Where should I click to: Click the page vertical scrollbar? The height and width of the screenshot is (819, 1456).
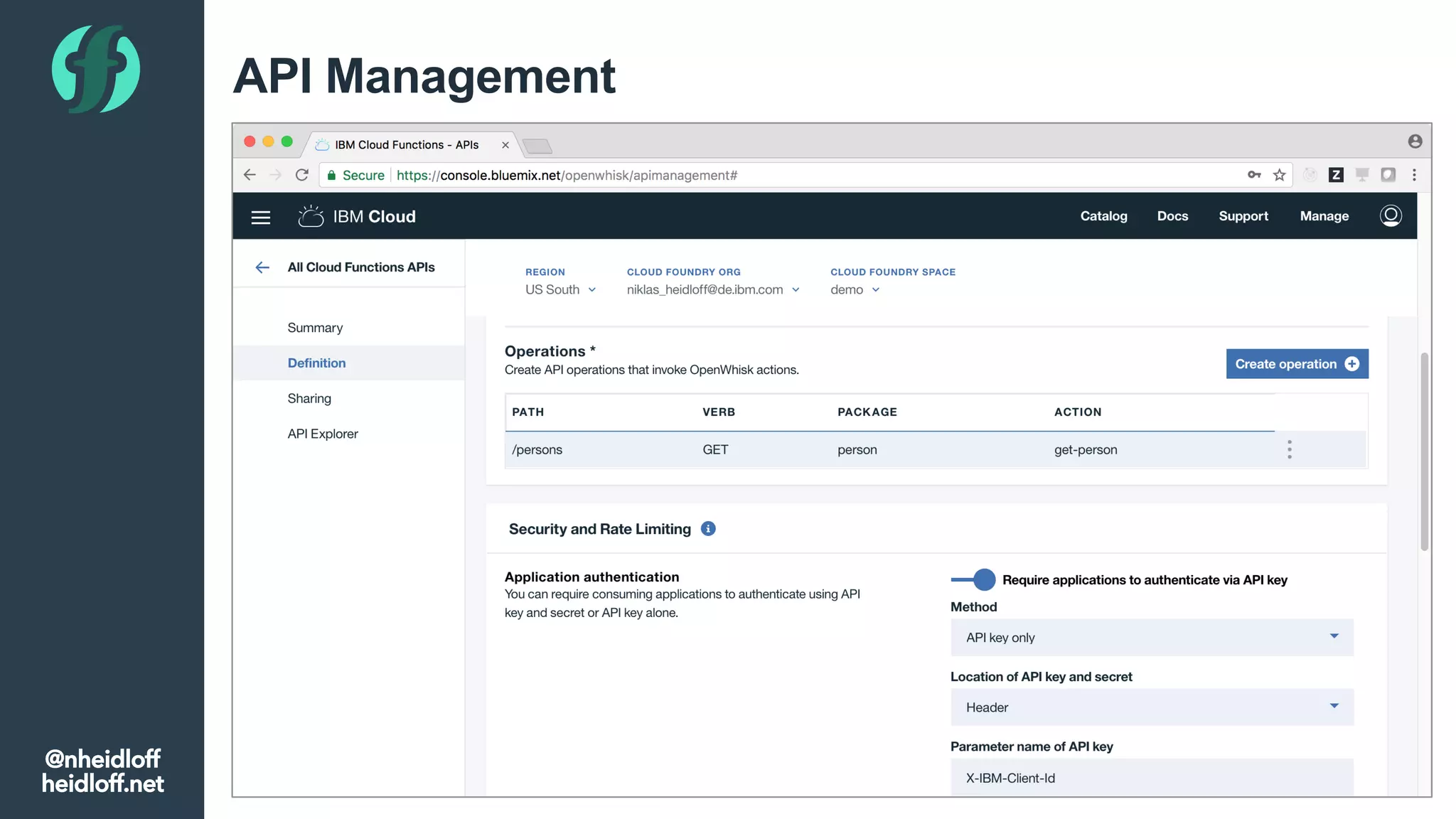coord(1424,451)
